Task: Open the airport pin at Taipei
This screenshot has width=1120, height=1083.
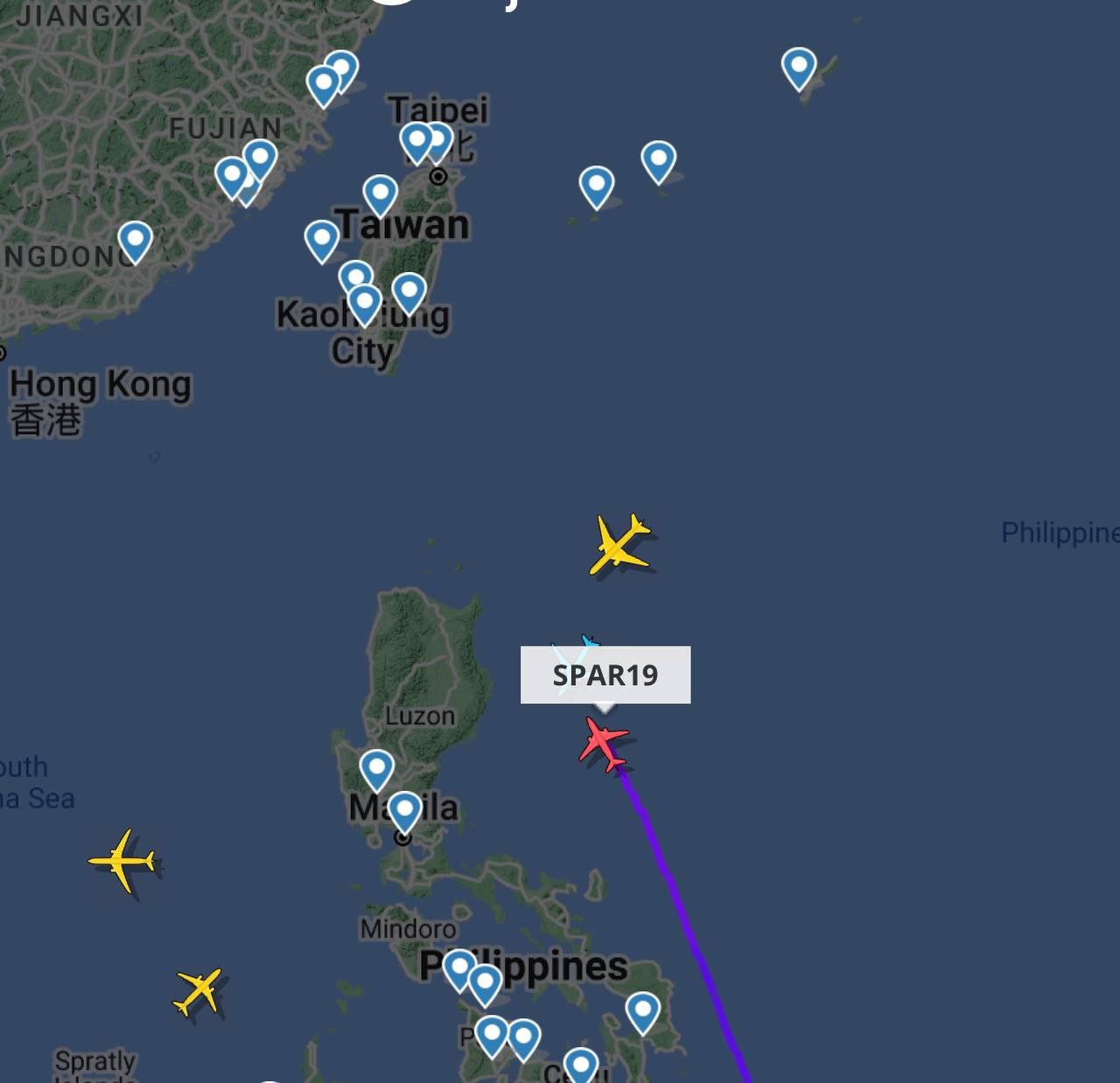Action: point(416,143)
